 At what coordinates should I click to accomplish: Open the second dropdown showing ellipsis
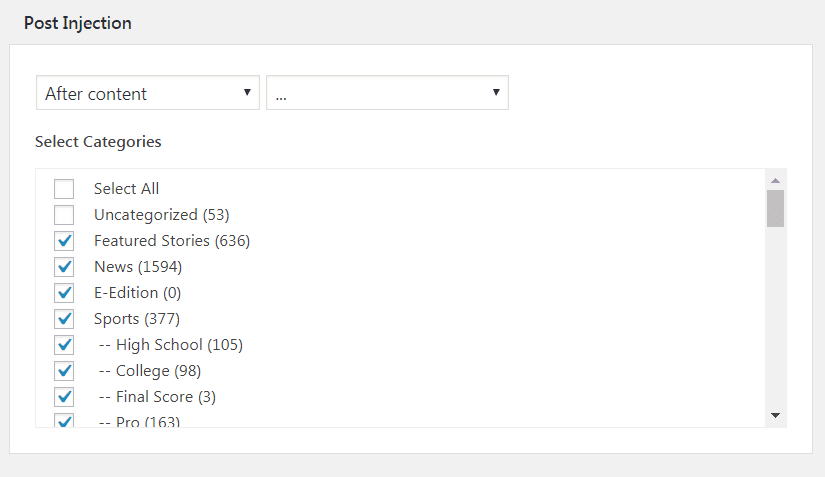tap(387, 93)
